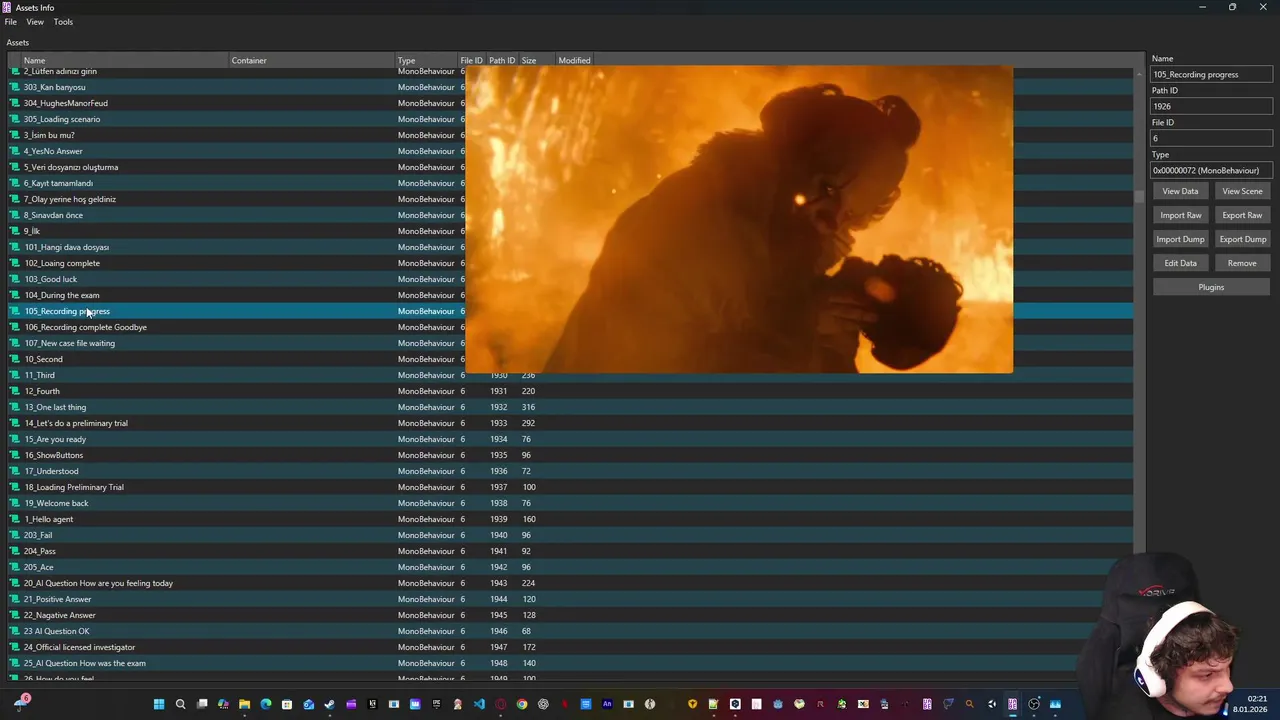
Task: Click the asset icon beside 16_ShowButtons
Action: [x=15, y=455]
